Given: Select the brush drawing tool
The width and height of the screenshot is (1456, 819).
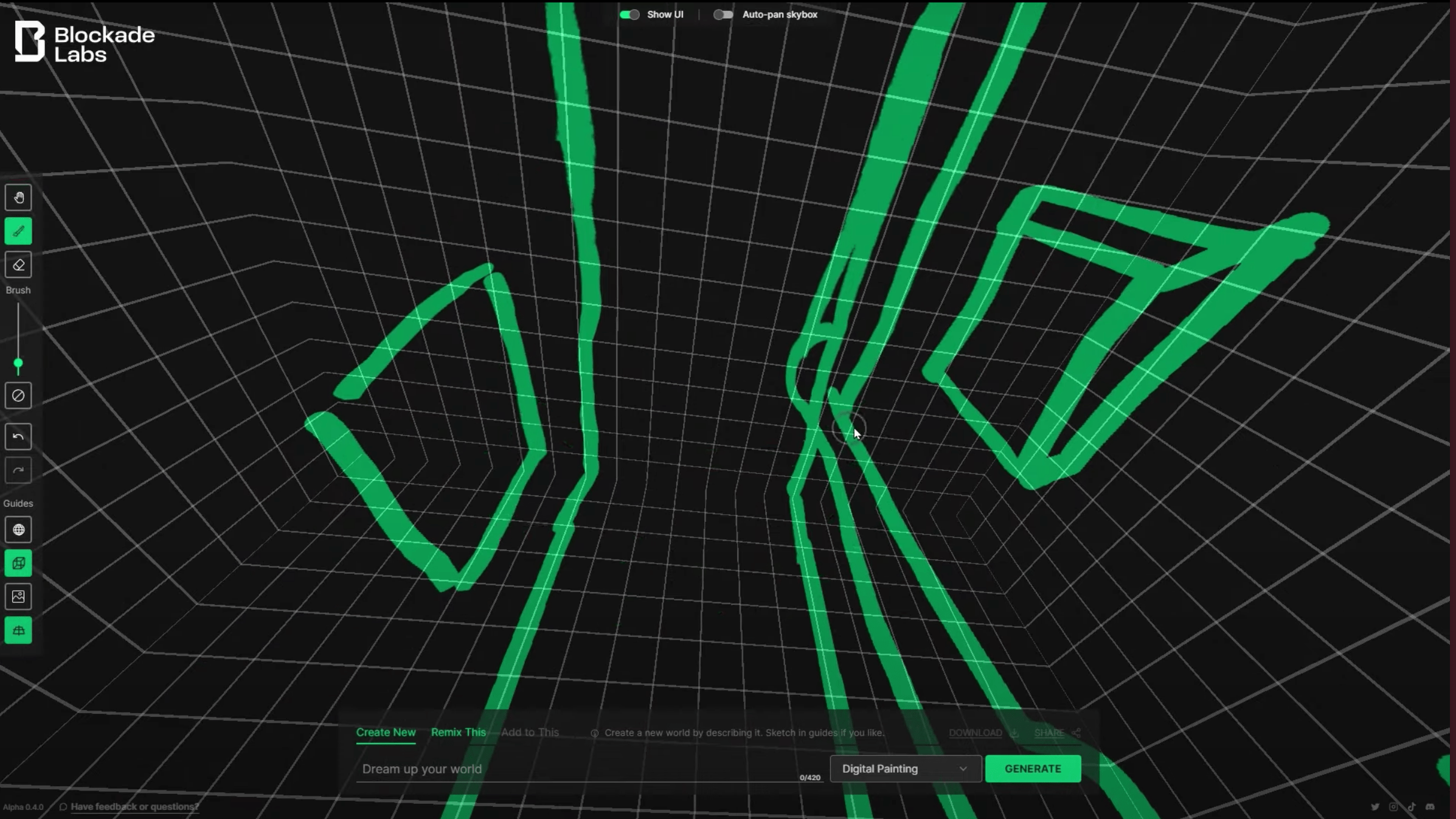Looking at the screenshot, I should point(18,231).
